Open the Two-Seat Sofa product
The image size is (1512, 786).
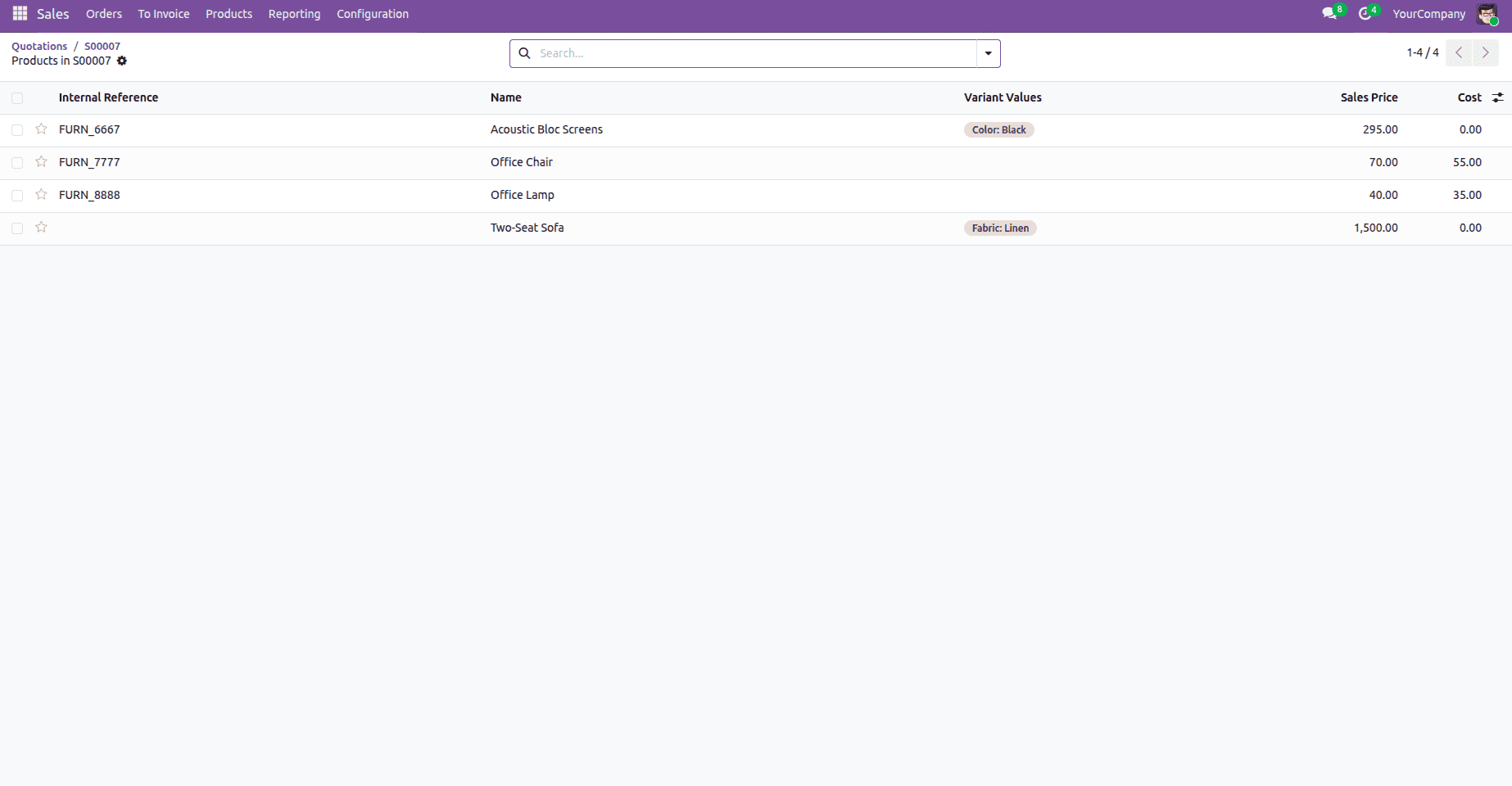point(527,228)
